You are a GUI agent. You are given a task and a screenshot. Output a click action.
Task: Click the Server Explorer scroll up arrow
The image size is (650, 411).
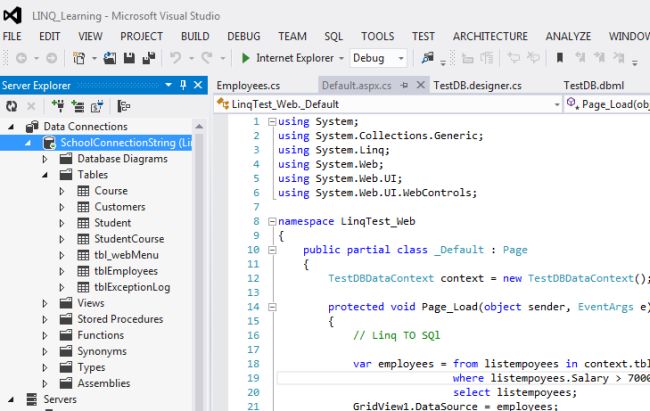coord(199,126)
